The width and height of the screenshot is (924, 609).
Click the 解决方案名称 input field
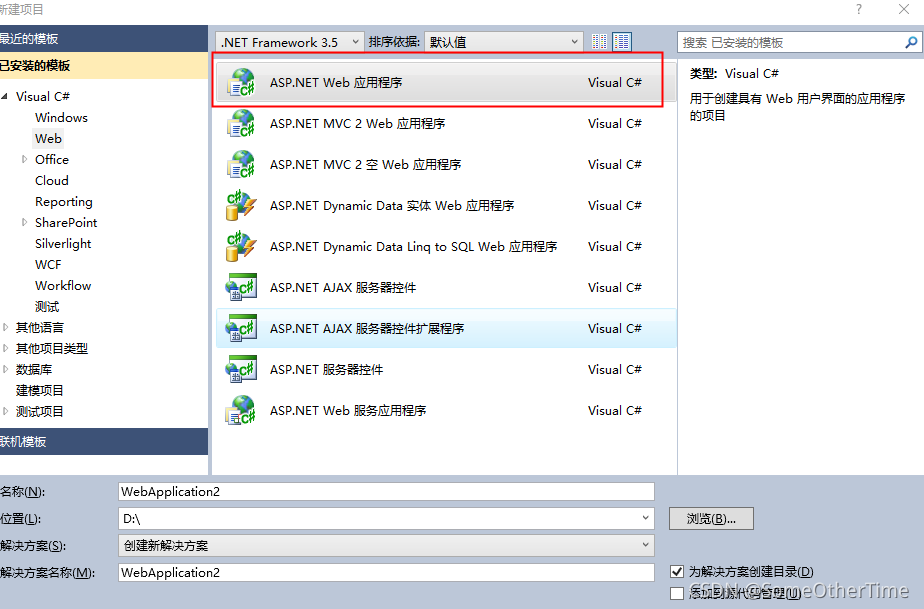coord(386,572)
